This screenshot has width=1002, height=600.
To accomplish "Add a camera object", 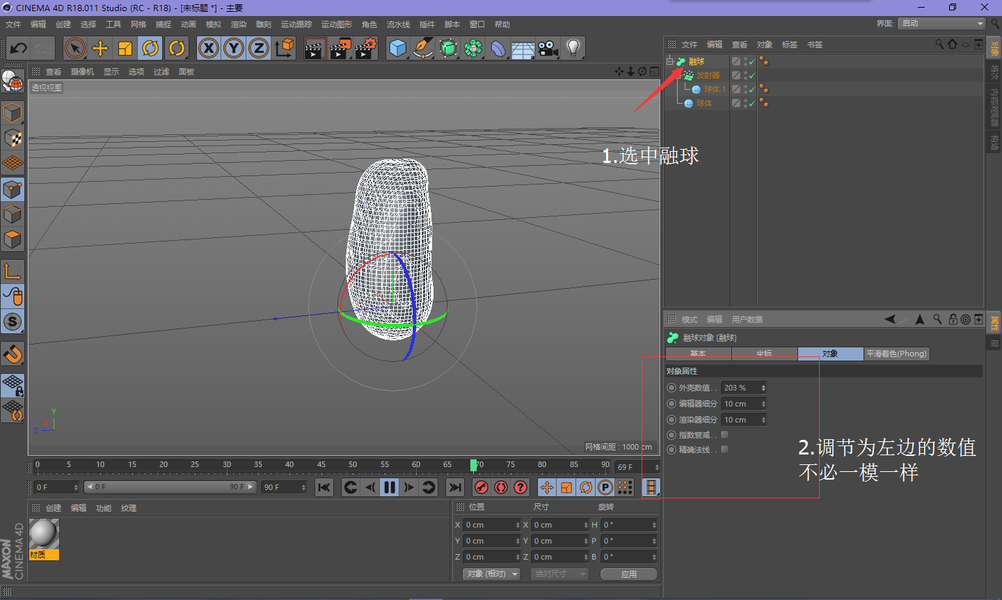I will pyautogui.click(x=548, y=48).
